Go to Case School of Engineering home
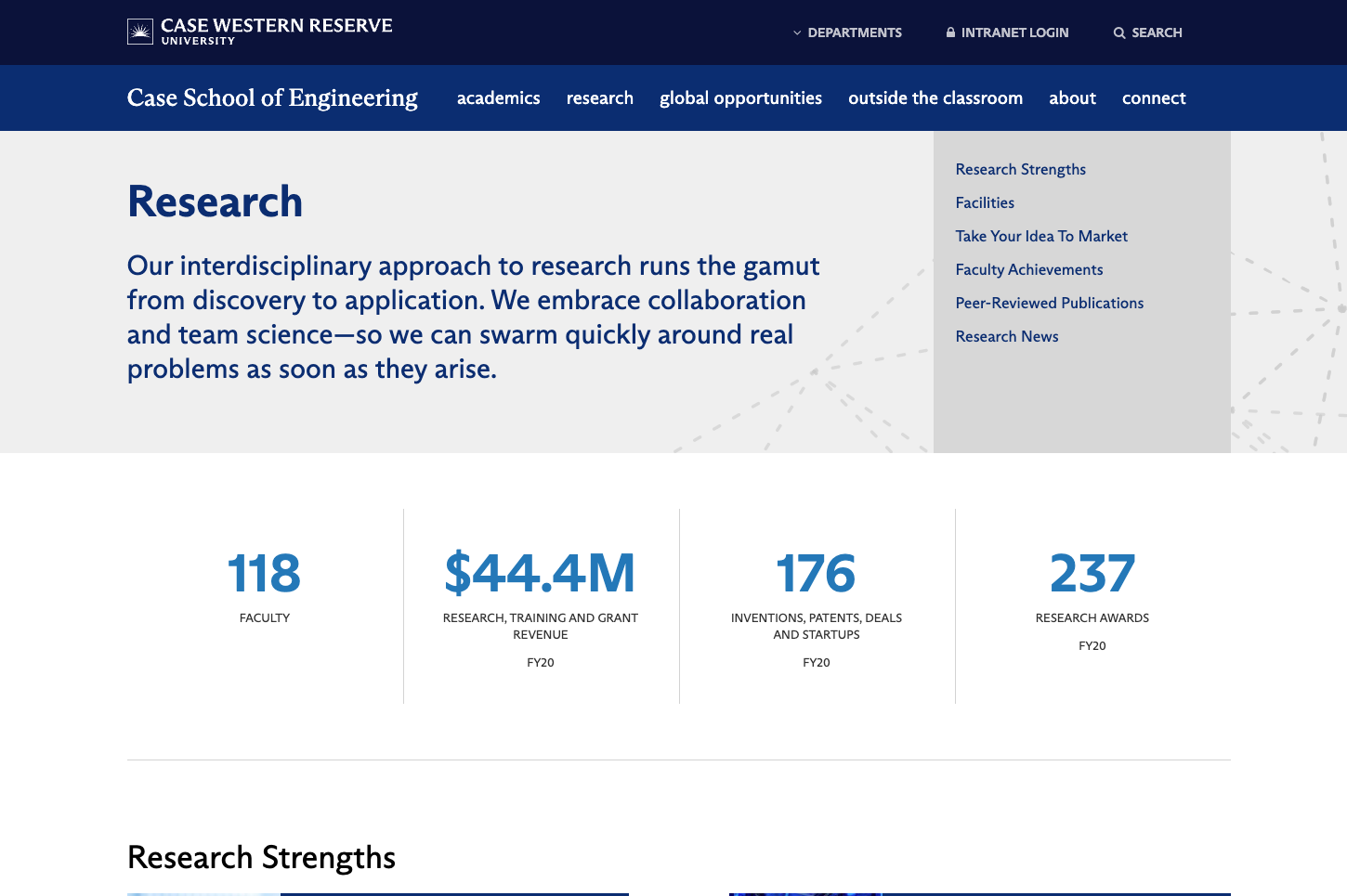Image resolution: width=1347 pixels, height=896 pixels. point(272,97)
